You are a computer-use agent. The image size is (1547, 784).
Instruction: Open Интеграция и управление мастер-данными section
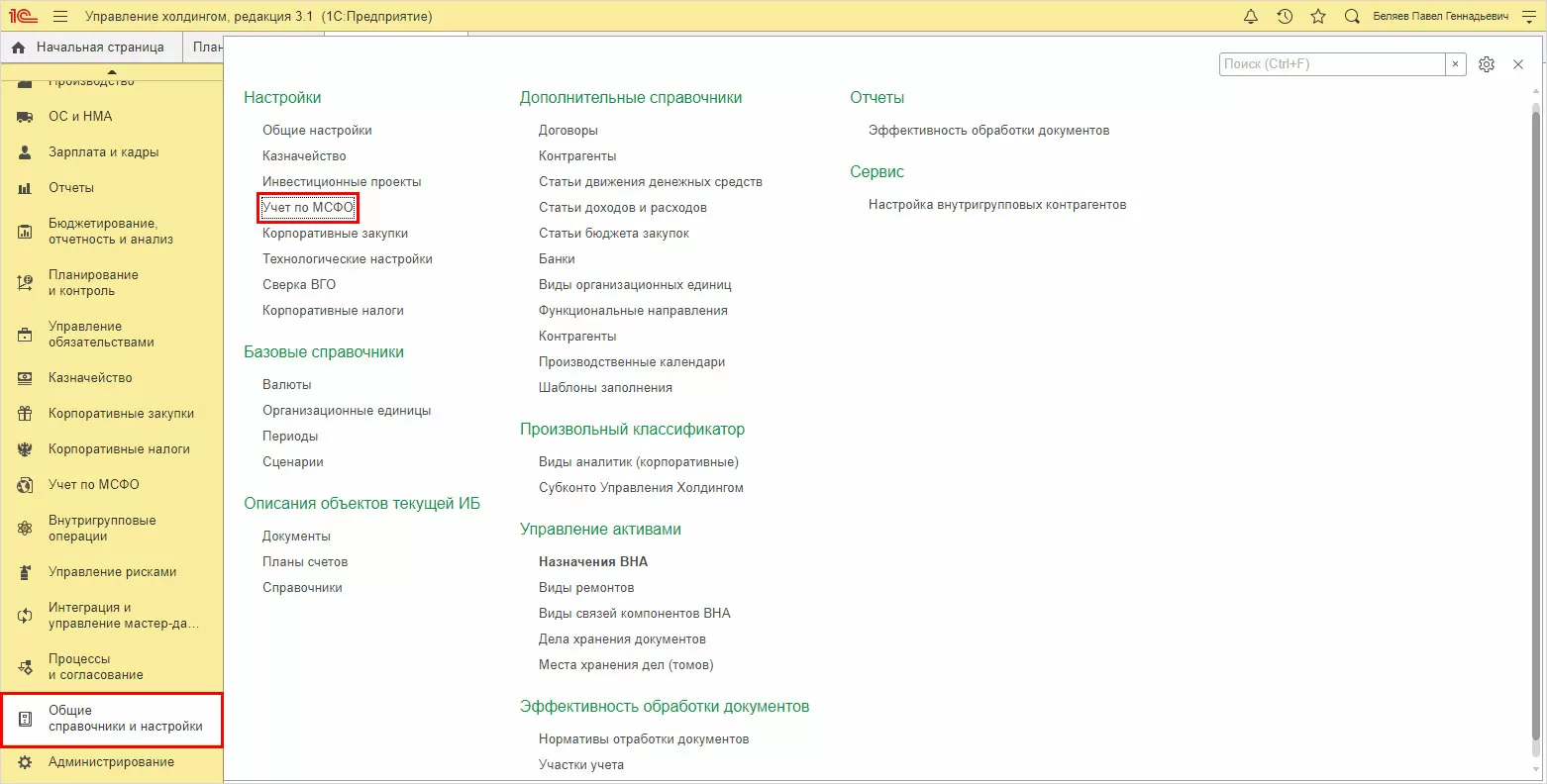tap(112, 616)
